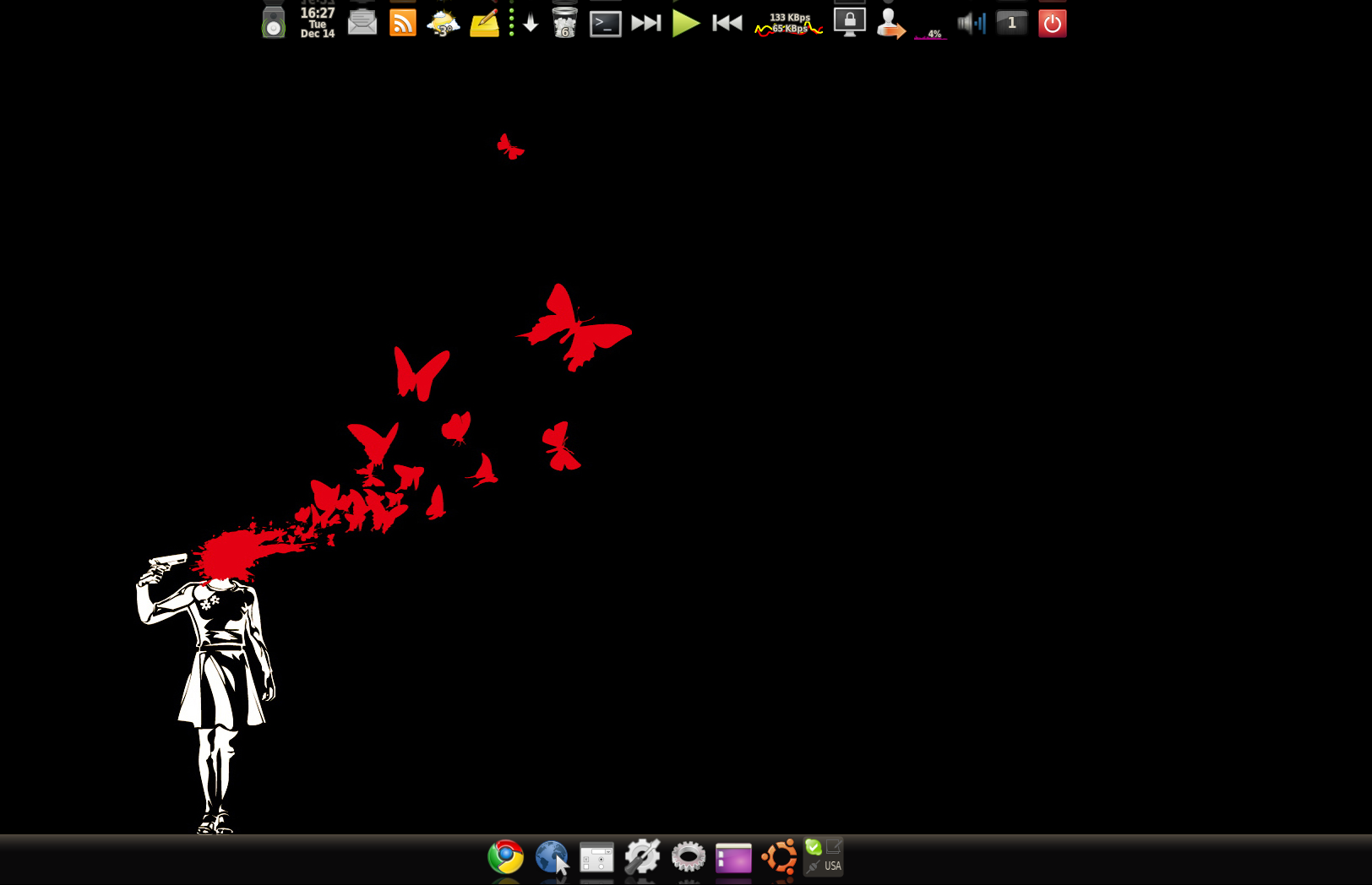Lock the screen using the monitor padlock icon
The image size is (1372, 885).
tap(850, 22)
